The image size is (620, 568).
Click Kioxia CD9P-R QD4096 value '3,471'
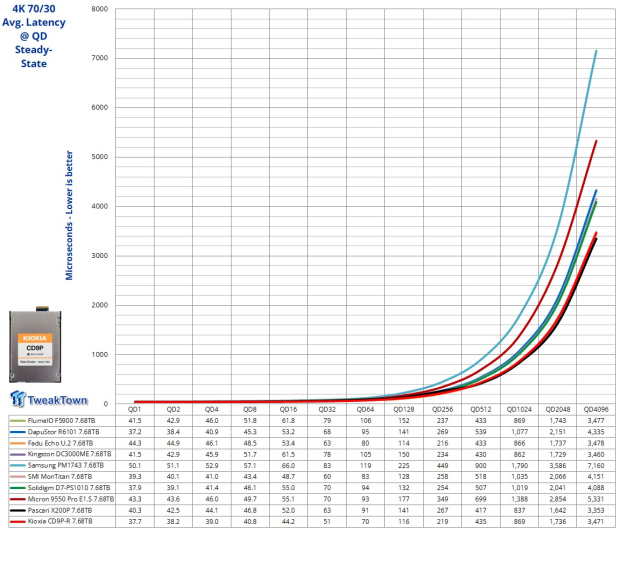pos(596,522)
